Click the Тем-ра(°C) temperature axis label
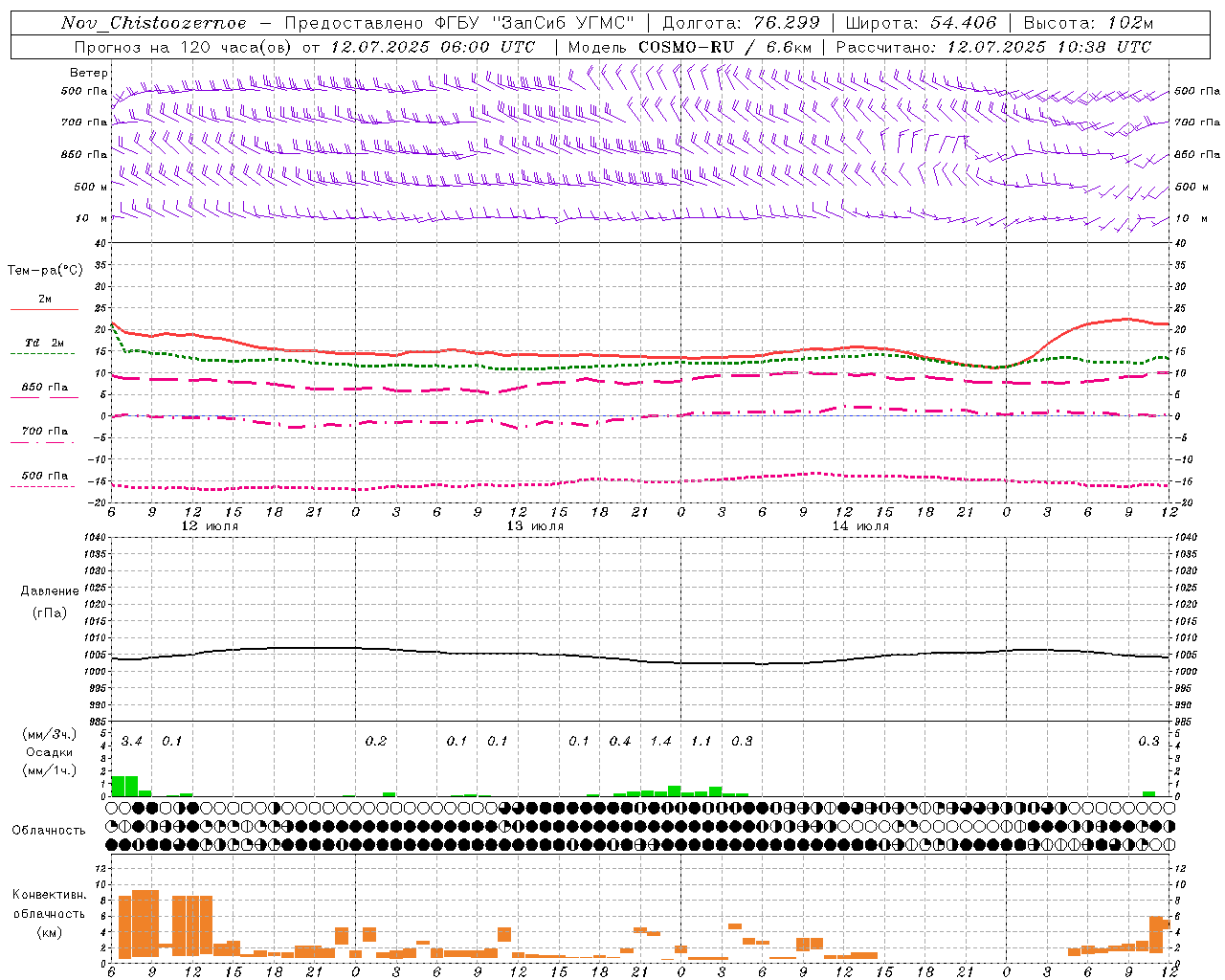The image size is (1225, 980). click(x=45, y=271)
